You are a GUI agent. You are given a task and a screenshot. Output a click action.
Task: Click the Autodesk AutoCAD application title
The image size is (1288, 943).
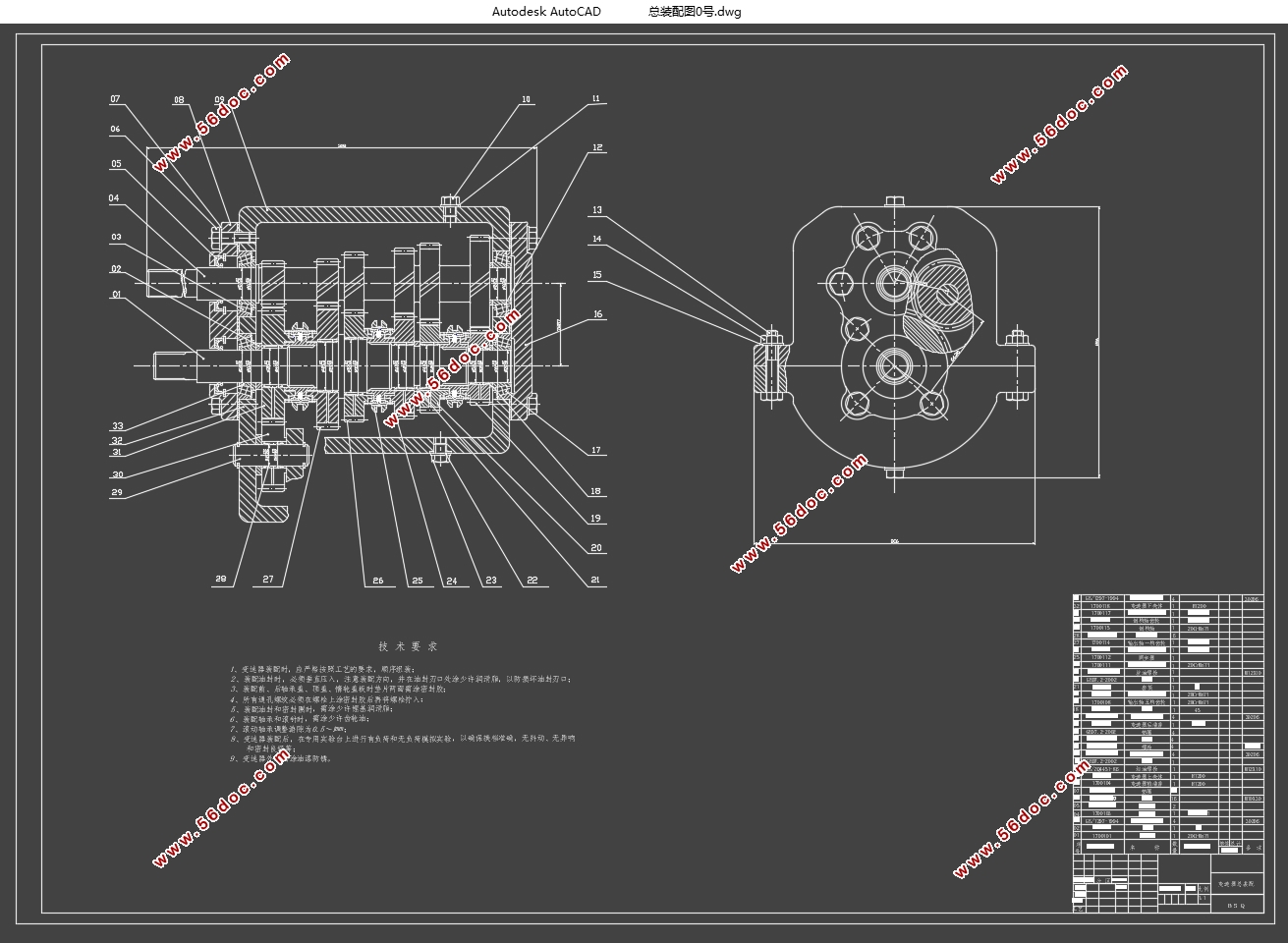tap(546, 12)
